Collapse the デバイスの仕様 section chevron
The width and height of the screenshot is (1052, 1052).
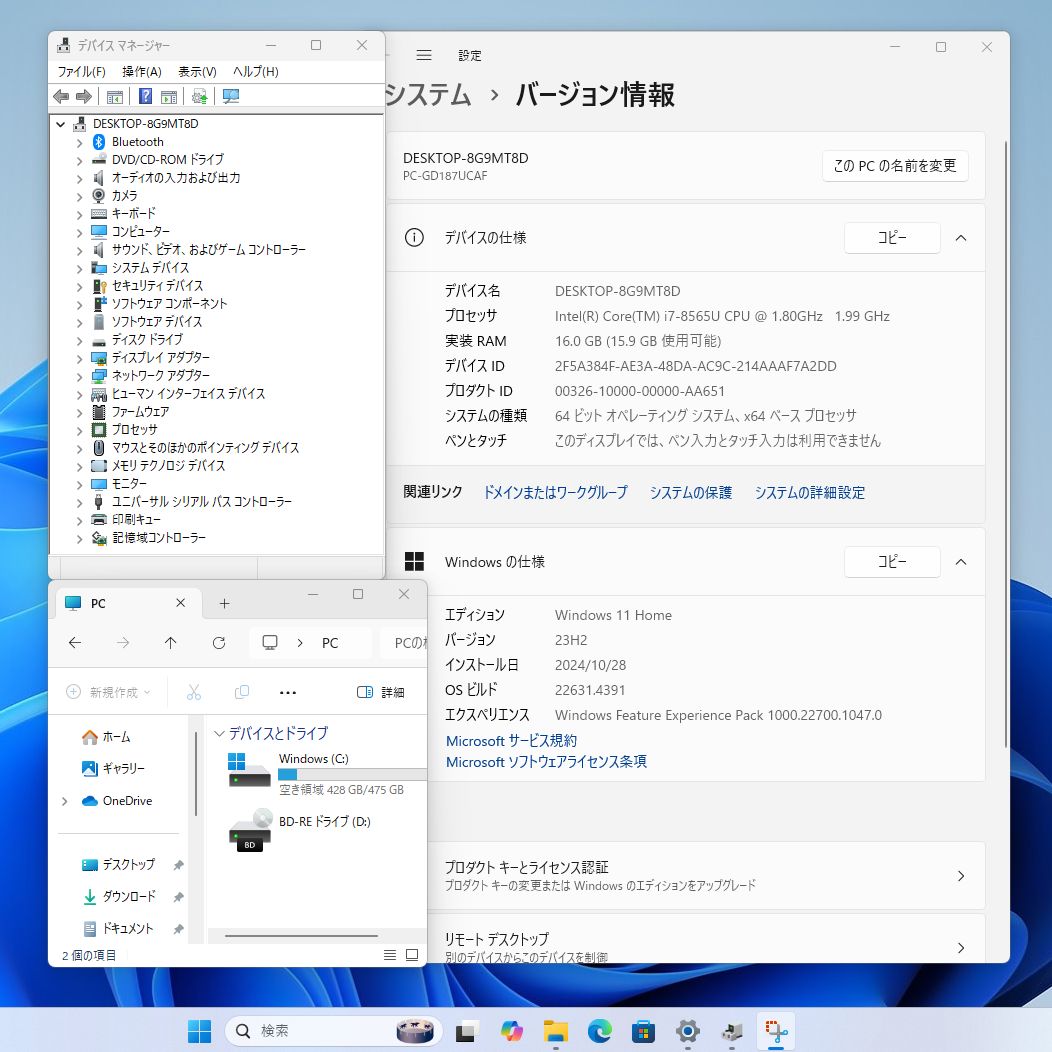click(961, 238)
